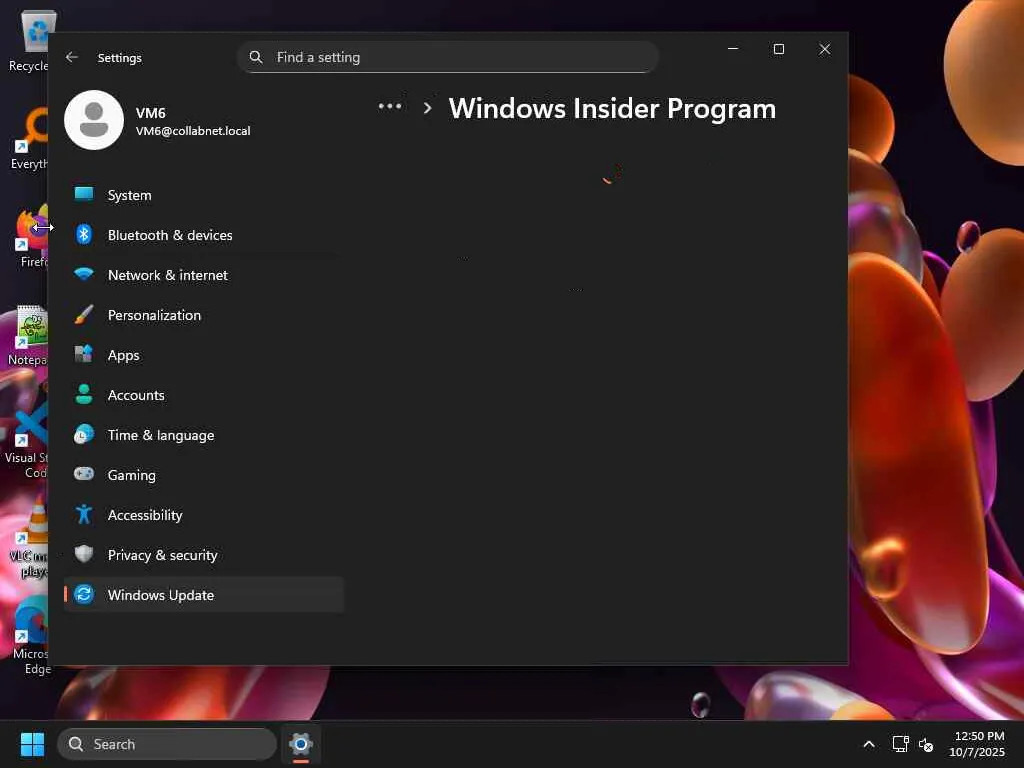Open the network status tray icon

[x=901, y=744]
